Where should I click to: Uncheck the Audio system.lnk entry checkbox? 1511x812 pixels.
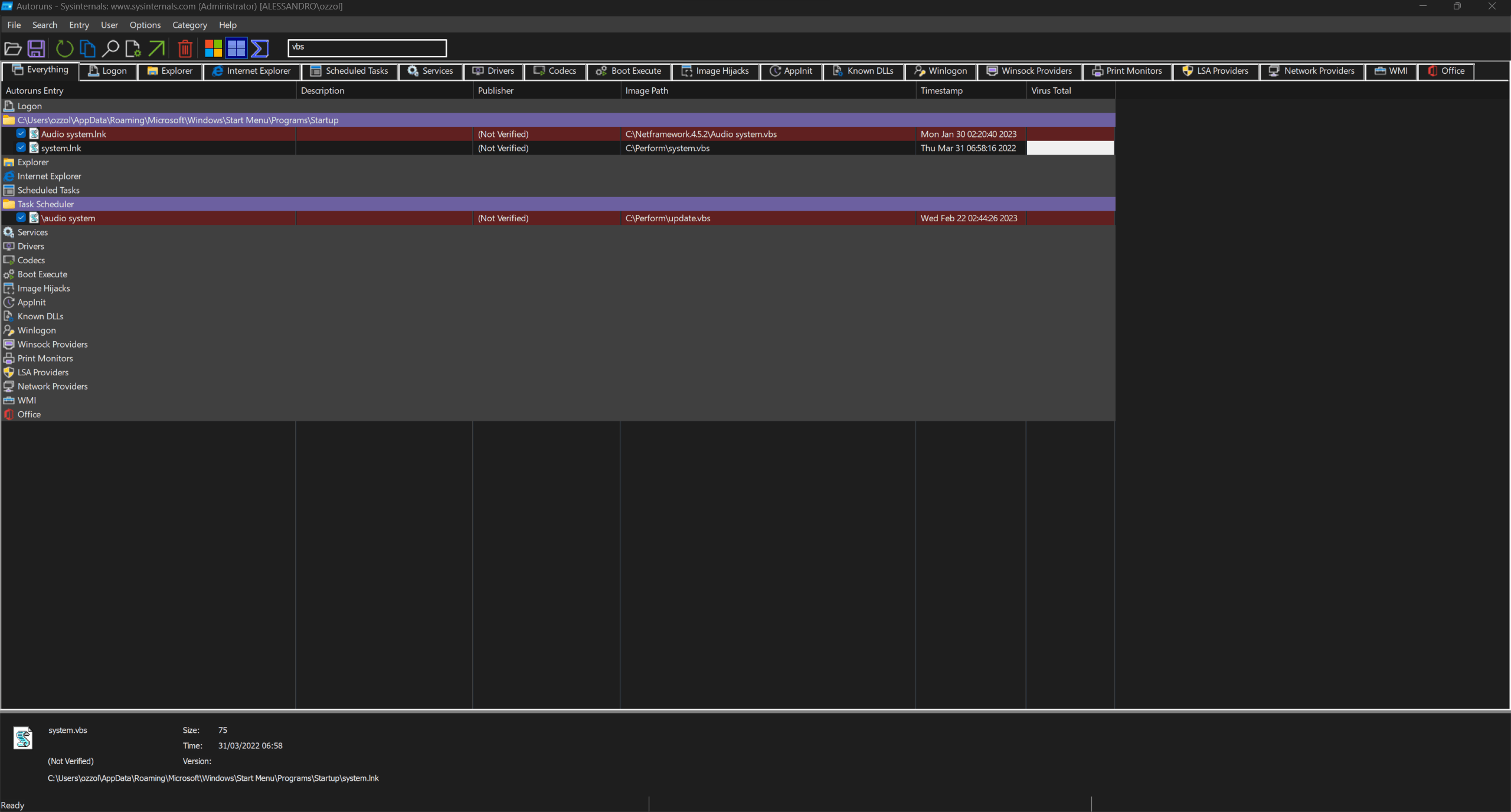coord(21,134)
